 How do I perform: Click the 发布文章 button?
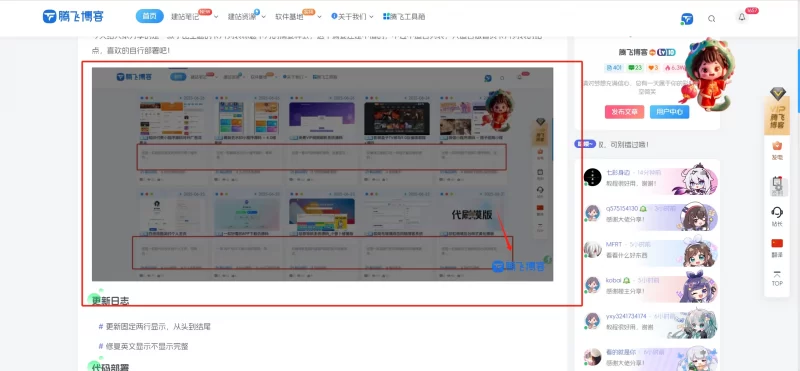[x=624, y=112]
